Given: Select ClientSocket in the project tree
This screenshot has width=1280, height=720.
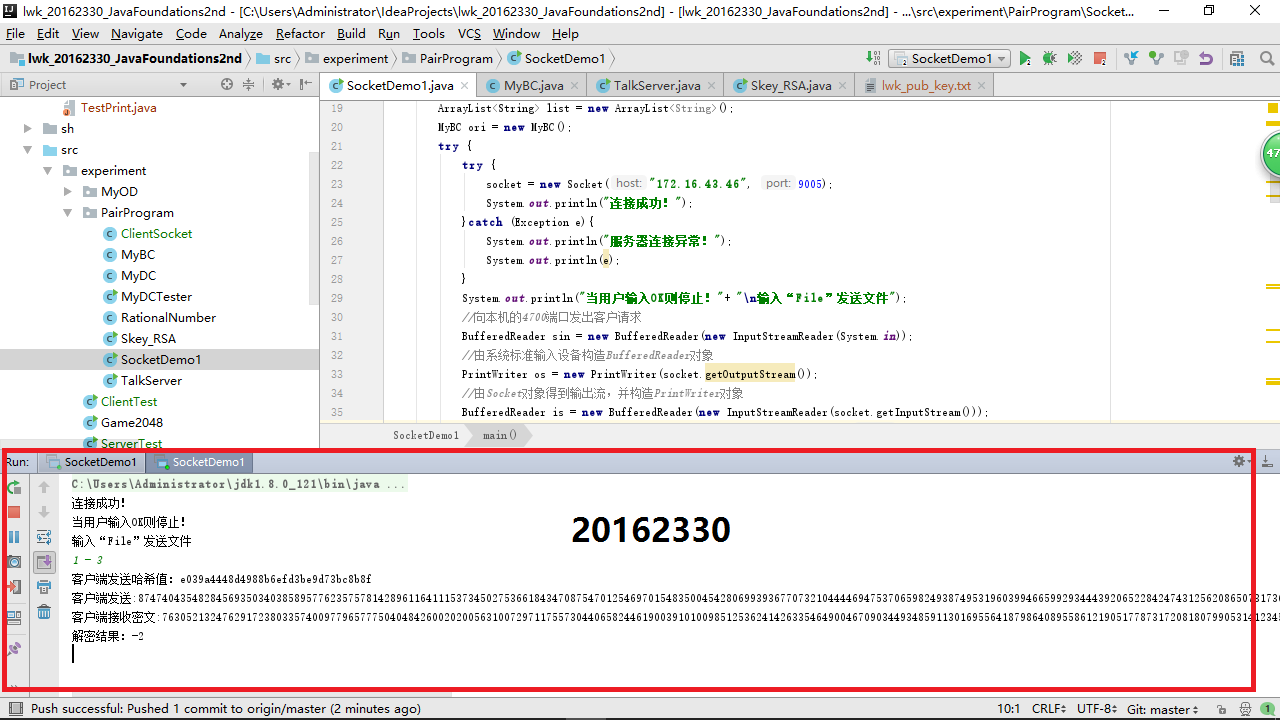Looking at the screenshot, I should tap(156, 234).
